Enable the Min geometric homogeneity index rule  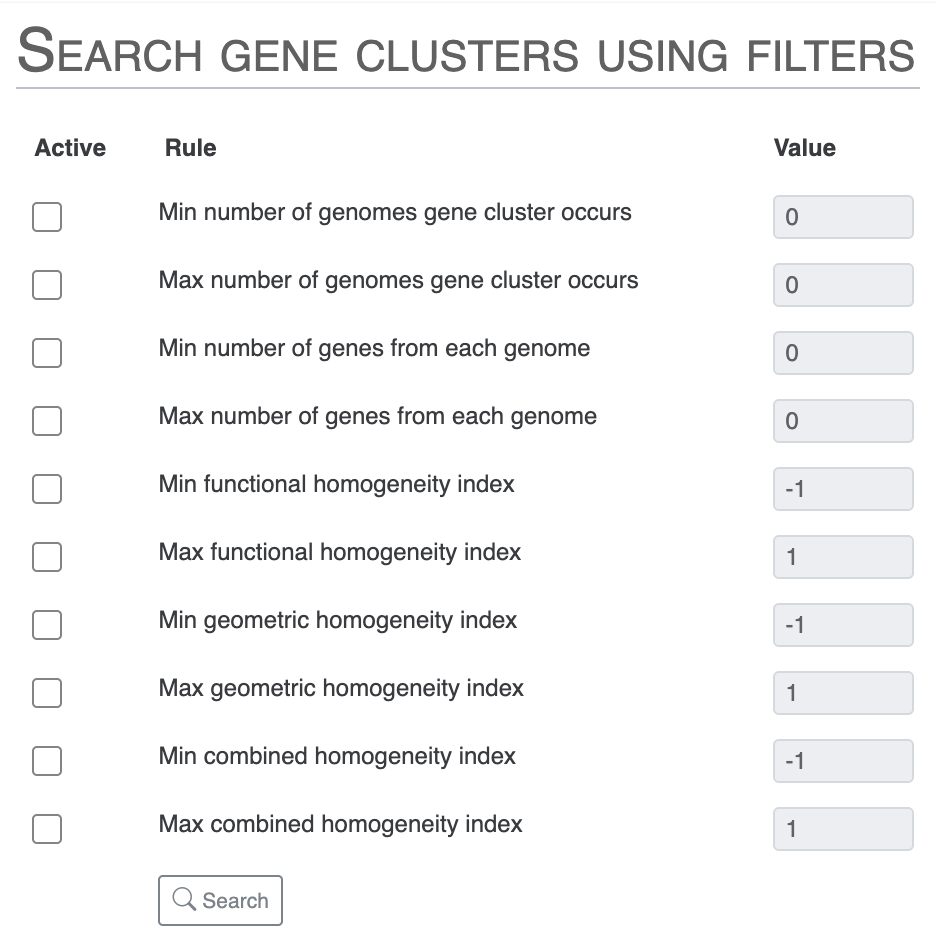(x=46, y=624)
